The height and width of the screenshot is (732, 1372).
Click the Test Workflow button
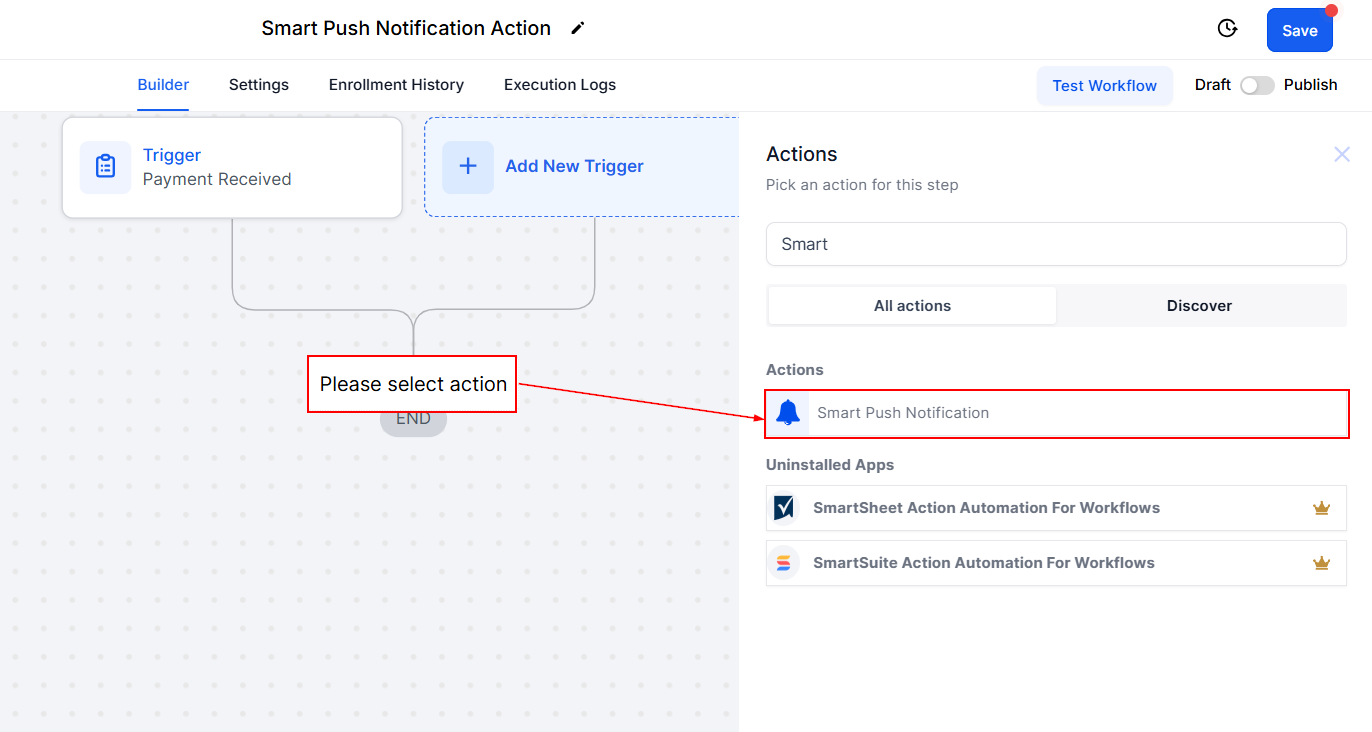tap(1104, 86)
